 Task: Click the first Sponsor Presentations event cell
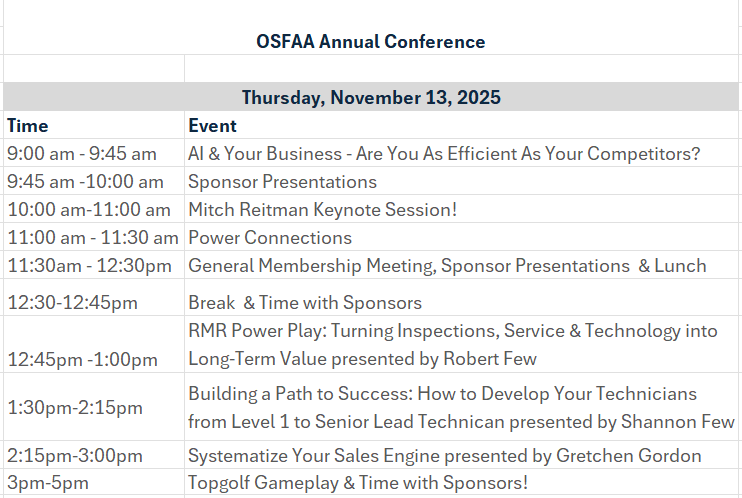click(283, 182)
